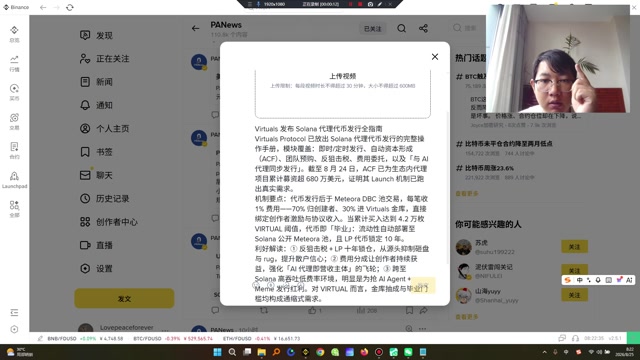
Task: Click the back arrow beside PANews
Action: [x=196, y=28]
